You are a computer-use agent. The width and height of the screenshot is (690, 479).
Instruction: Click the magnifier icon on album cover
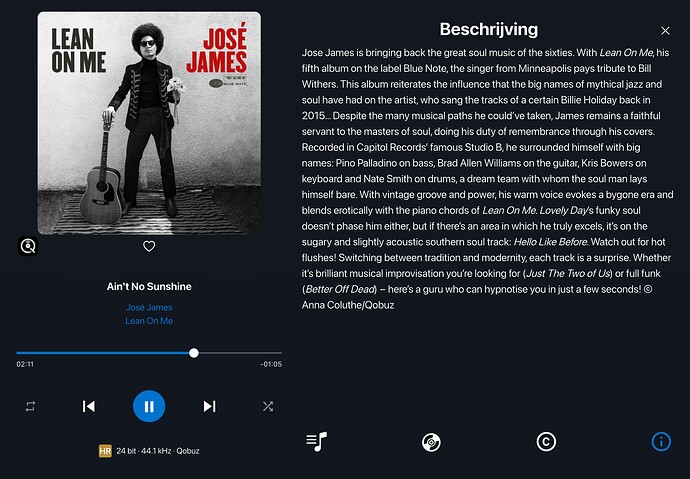pyautogui.click(x=28, y=246)
